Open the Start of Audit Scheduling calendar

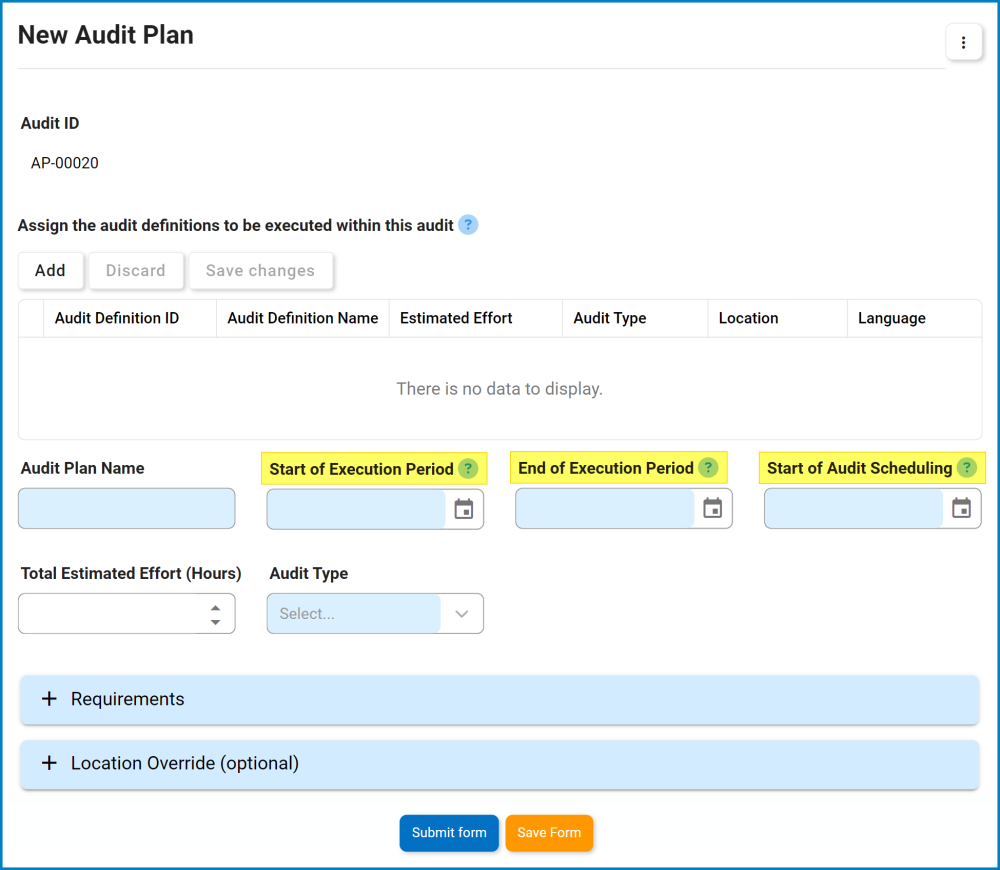pyautogui.click(x=960, y=508)
